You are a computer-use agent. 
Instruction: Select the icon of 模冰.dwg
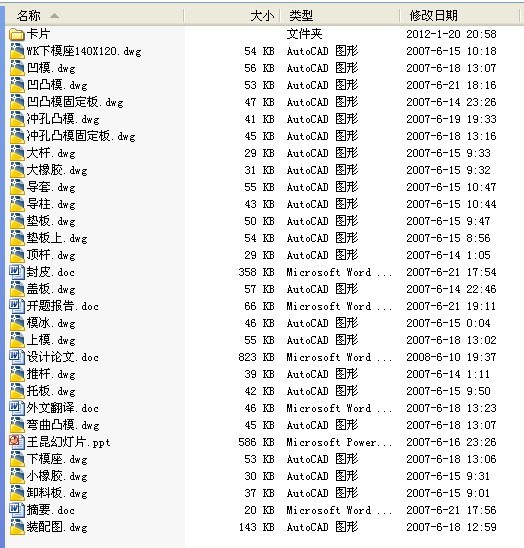click(x=17, y=323)
